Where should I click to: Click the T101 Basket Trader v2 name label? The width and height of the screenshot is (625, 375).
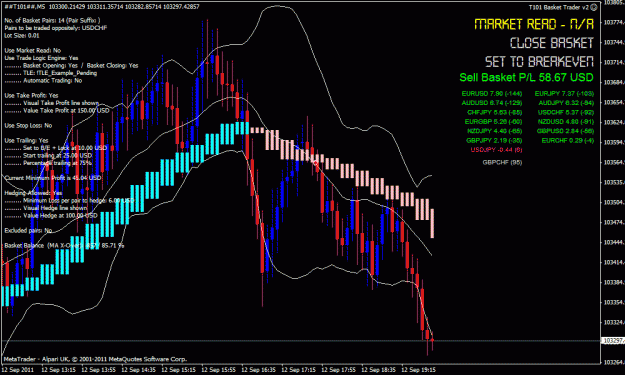click(x=558, y=7)
